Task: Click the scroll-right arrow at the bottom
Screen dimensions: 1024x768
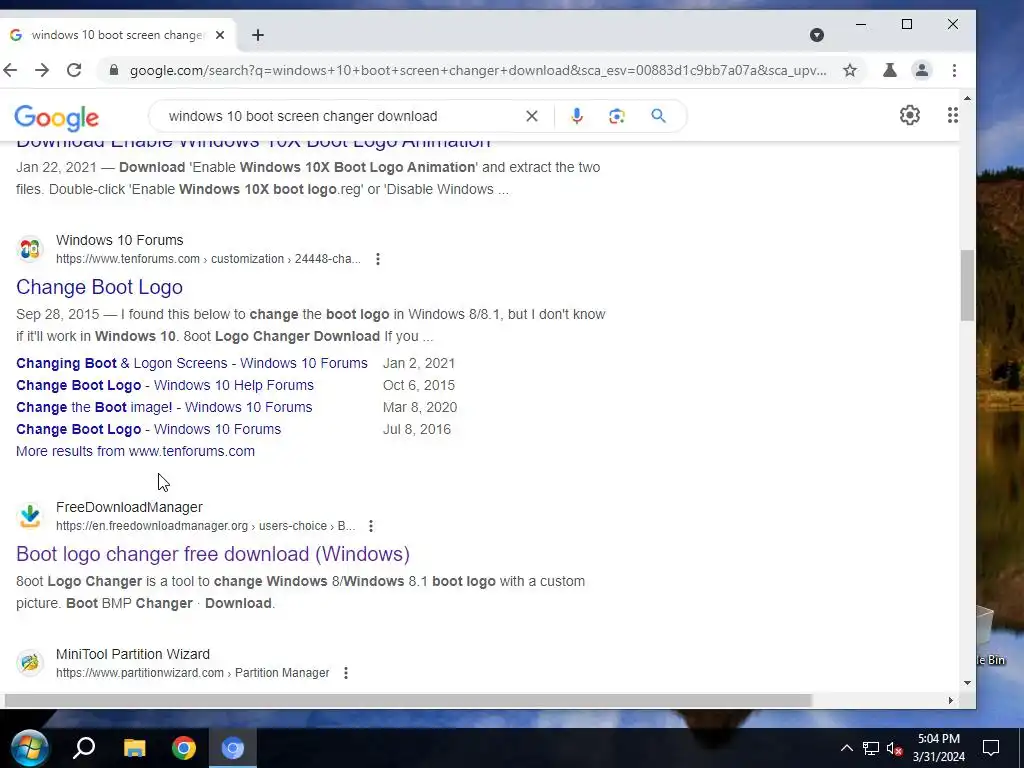Action: pyautogui.click(x=951, y=700)
